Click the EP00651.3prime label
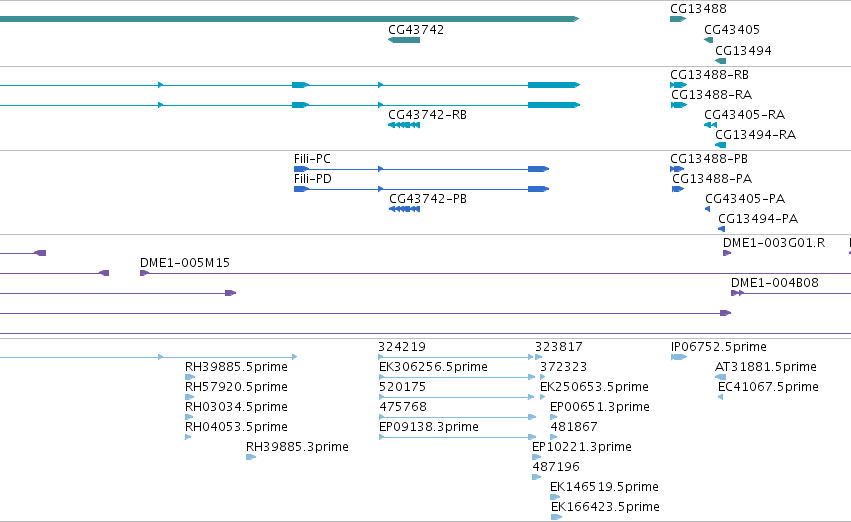The width and height of the screenshot is (851, 522). [600, 408]
